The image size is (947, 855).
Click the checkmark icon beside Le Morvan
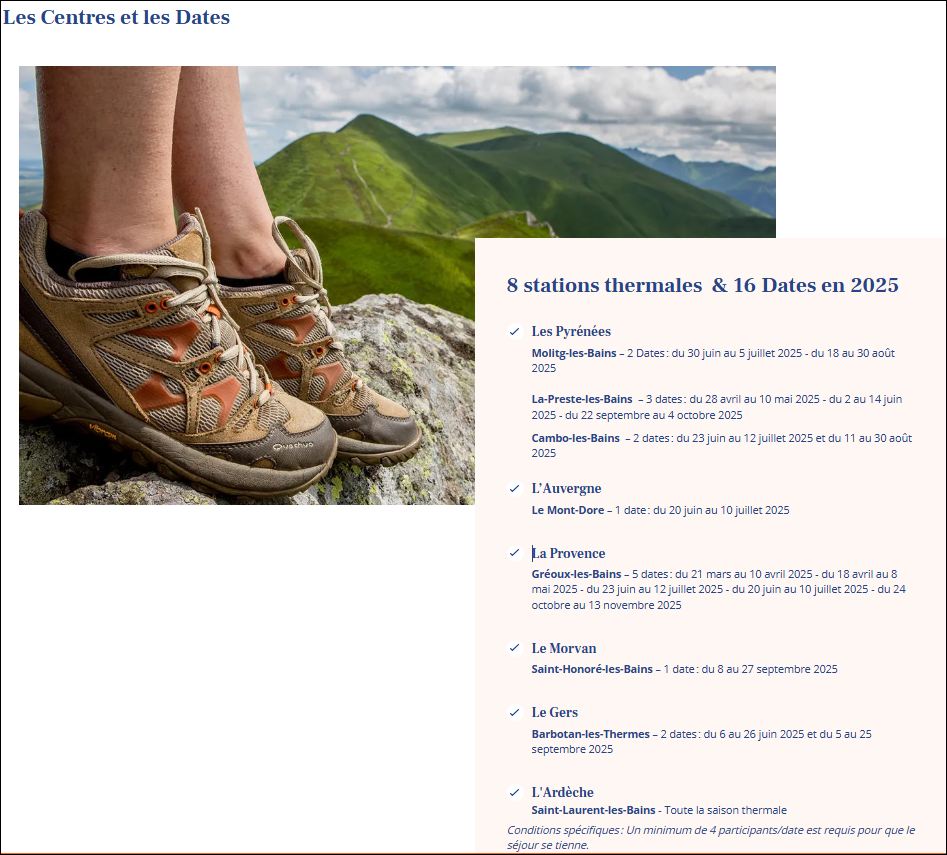515,648
